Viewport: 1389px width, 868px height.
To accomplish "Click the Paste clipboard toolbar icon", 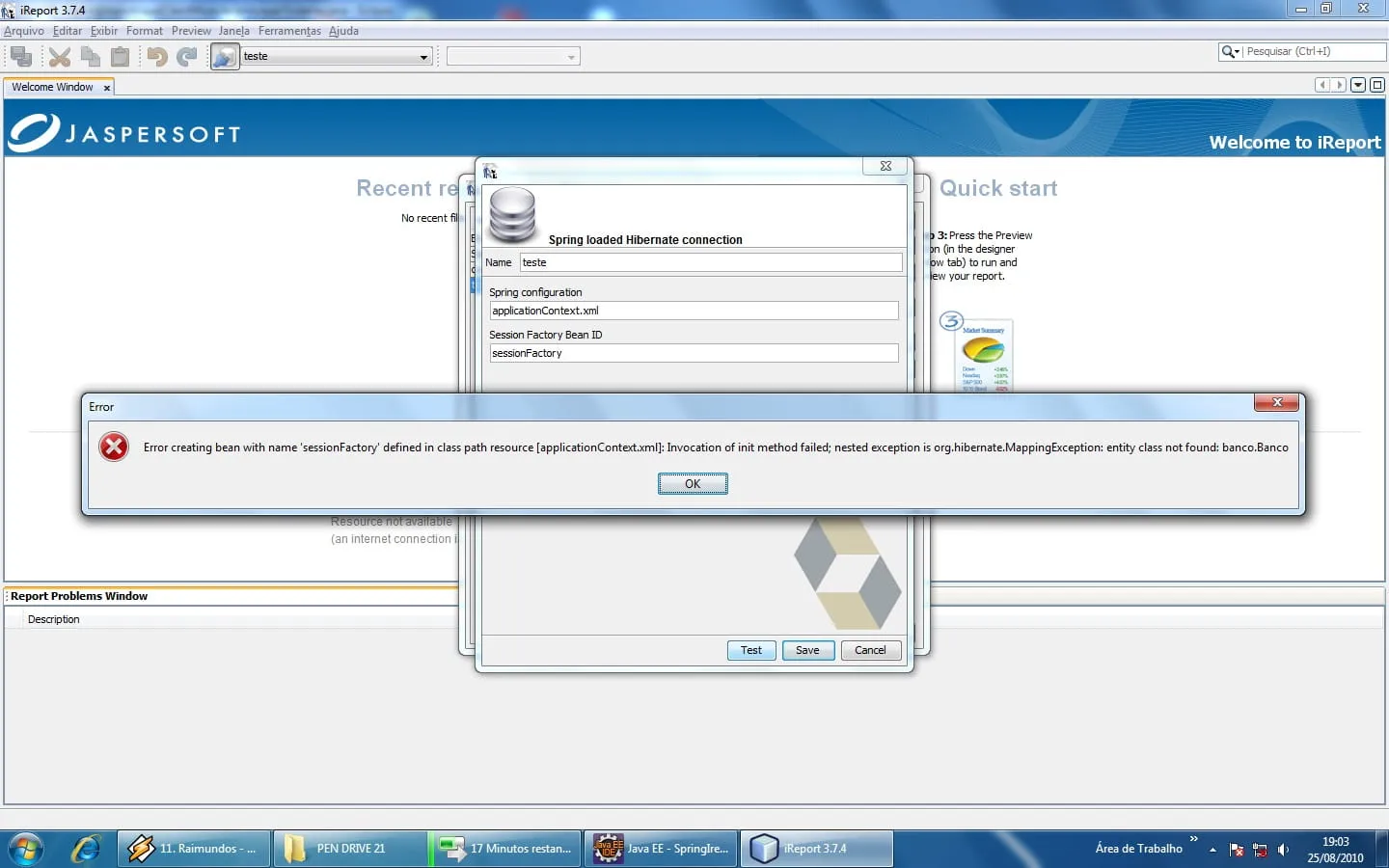I will pyautogui.click(x=120, y=57).
